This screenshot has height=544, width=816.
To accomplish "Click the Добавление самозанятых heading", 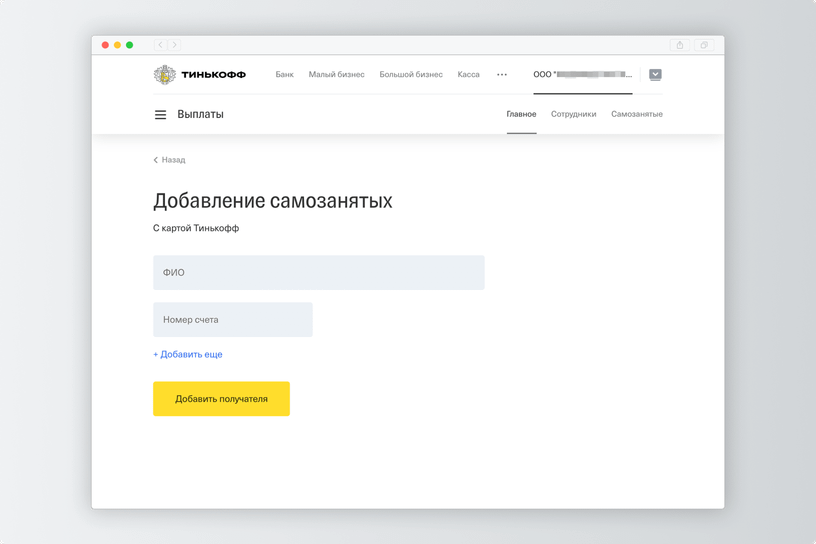I will [x=273, y=201].
